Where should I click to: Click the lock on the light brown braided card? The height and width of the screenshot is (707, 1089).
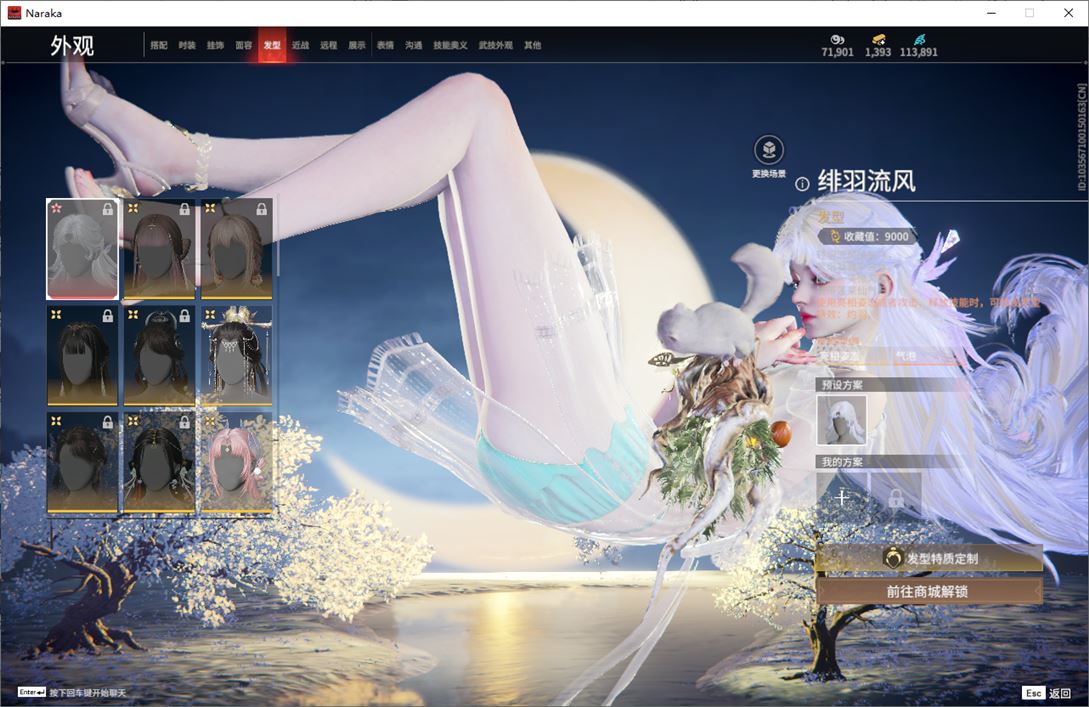click(262, 209)
